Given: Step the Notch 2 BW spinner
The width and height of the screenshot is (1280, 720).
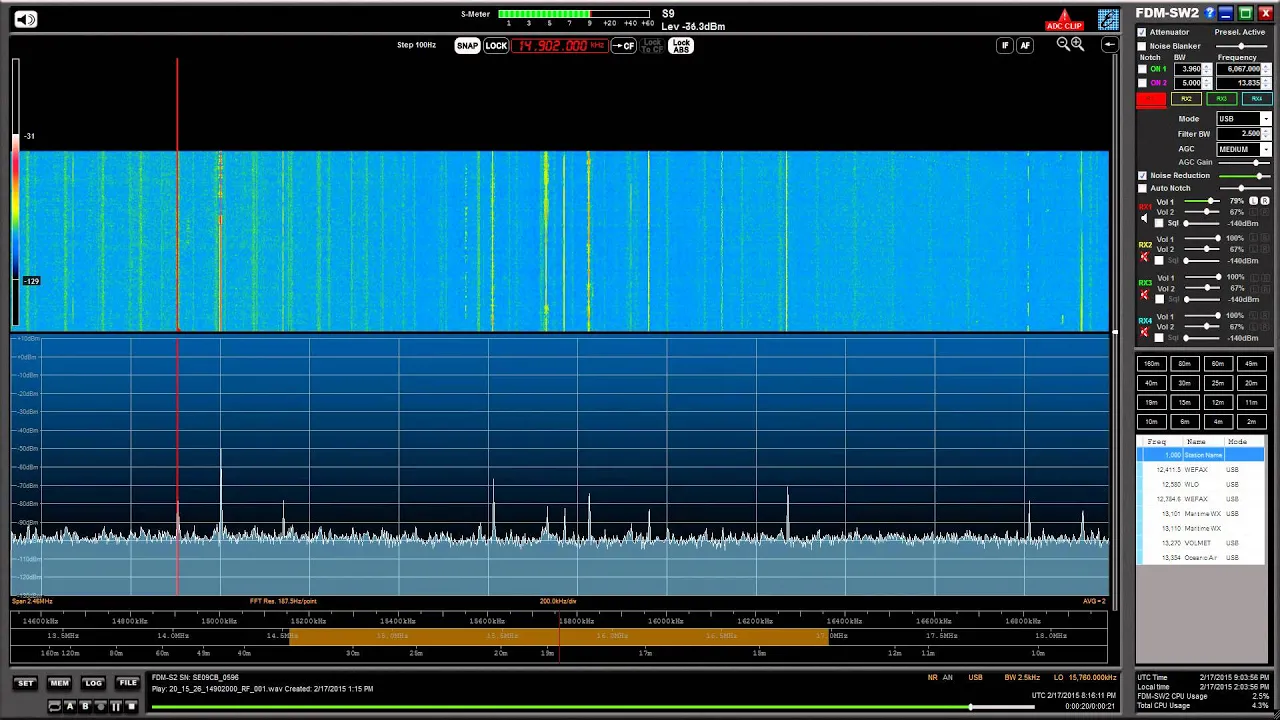Looking at the screenshot, I should pos(1206,83).
